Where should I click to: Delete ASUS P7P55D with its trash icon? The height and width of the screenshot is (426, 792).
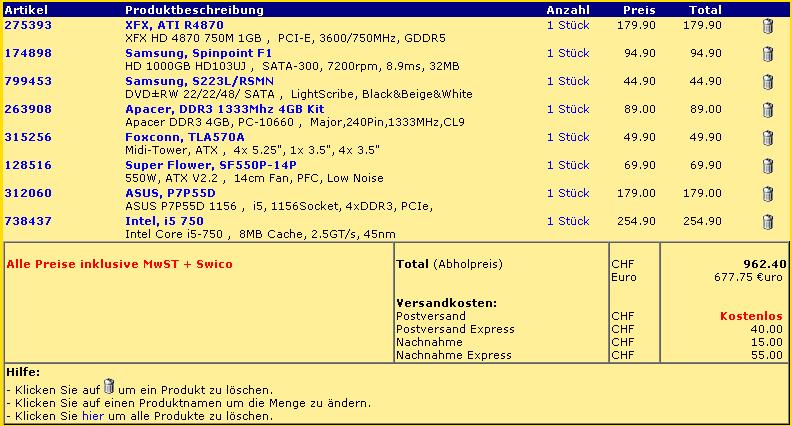(768, 194)
